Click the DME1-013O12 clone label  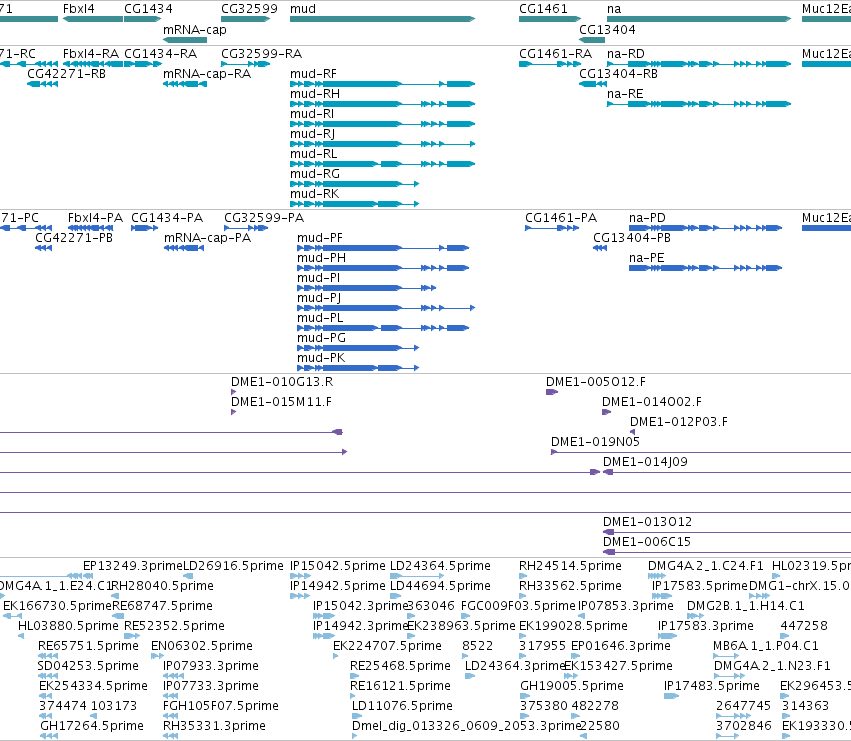coord(647,522)
